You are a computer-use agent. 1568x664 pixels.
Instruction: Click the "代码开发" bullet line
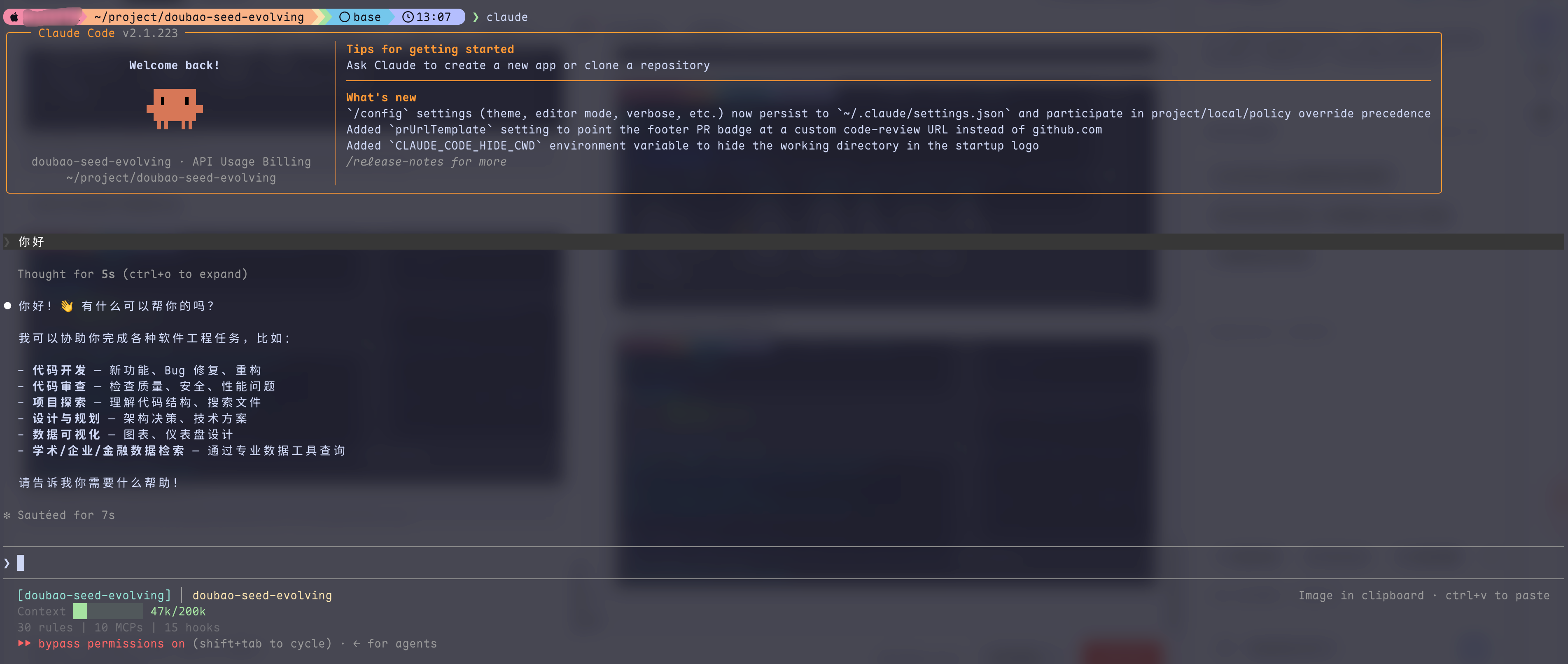tap(140, 370)
